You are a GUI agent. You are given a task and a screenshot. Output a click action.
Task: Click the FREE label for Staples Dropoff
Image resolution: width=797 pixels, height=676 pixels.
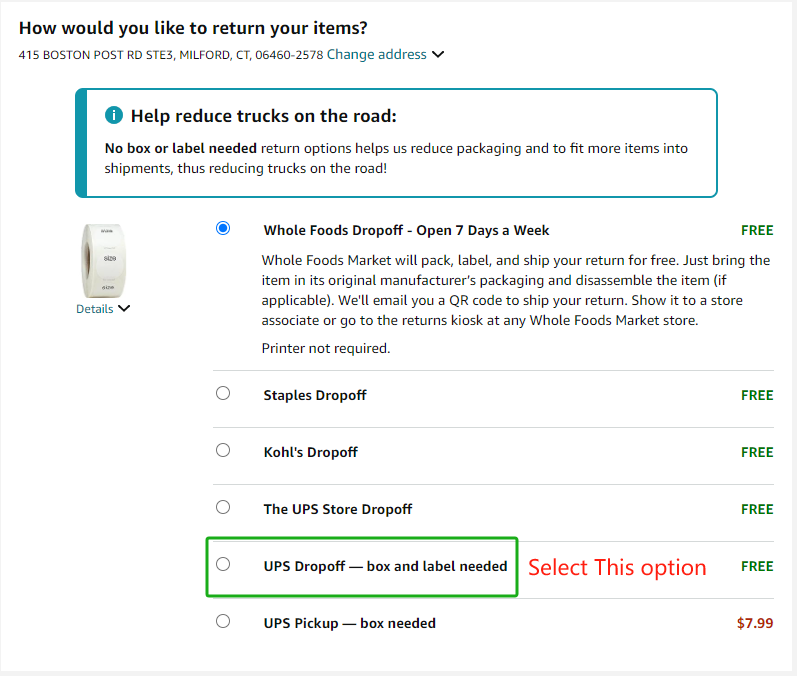coord(757,395)
